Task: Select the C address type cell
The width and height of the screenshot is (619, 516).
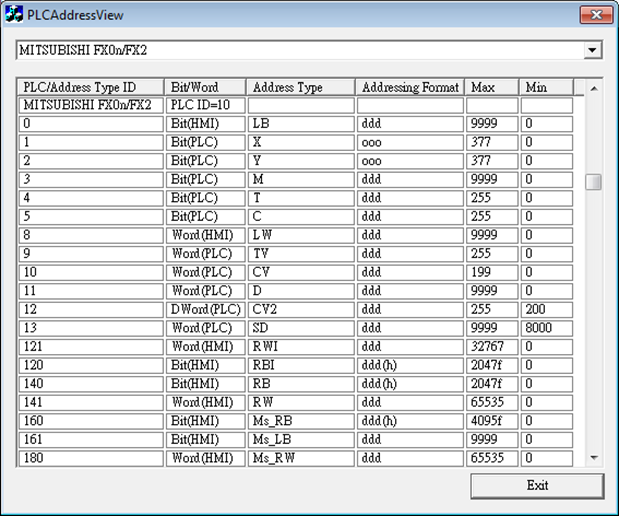Action: coord(301,216)
